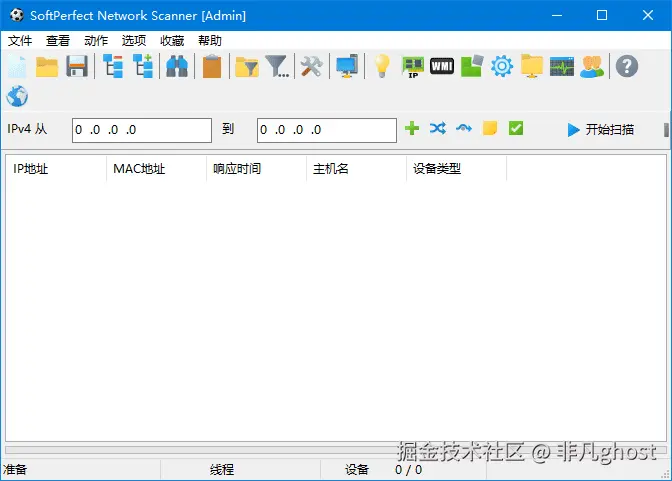This screenshot has width=672, height=481.
Task: Click the 到 end address field
Action: pyautogui.click(x=327, y=130)
